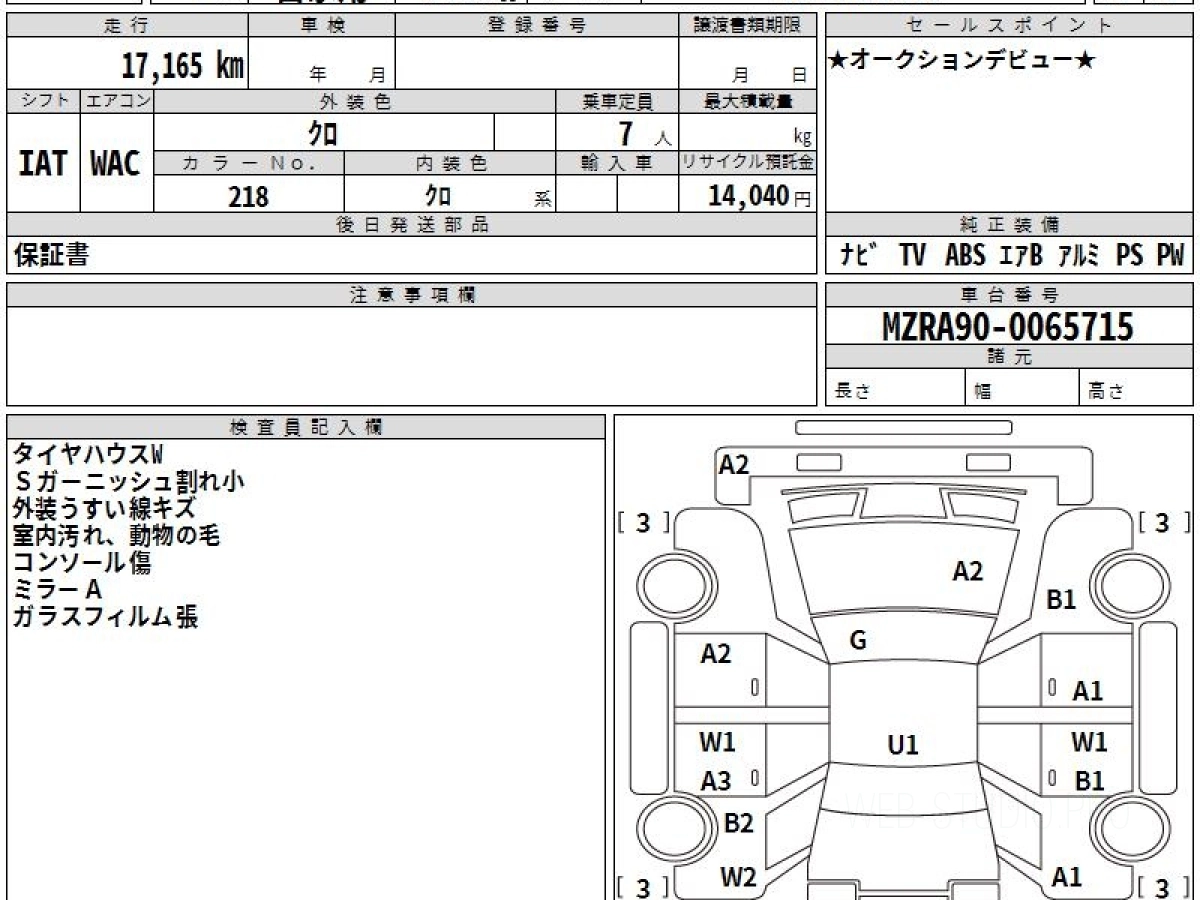Select the 高さ dimension label
The image size is (1200, 900).
click(x=1107, y=393)
